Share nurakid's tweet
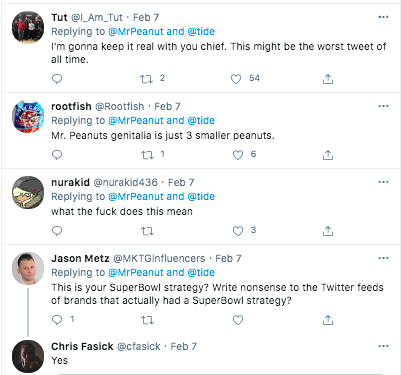This screenshot has width=401, height=375. pos(328,231)
